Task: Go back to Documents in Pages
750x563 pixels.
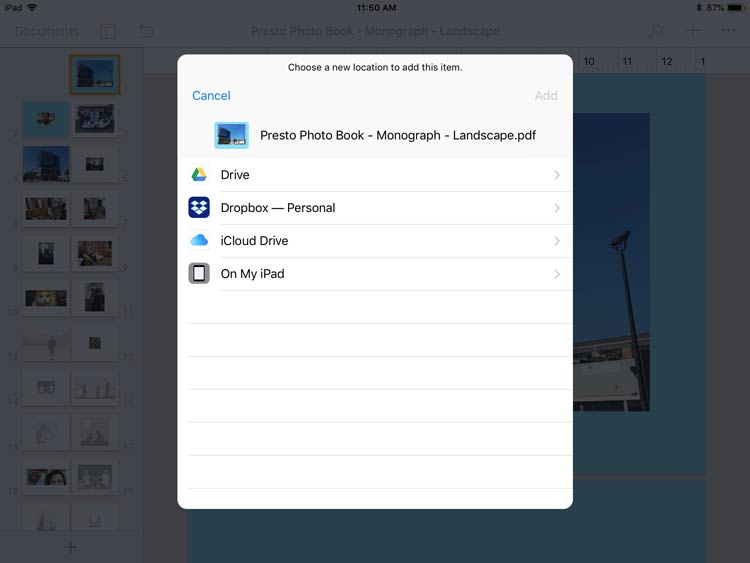Action: (47, 32)
